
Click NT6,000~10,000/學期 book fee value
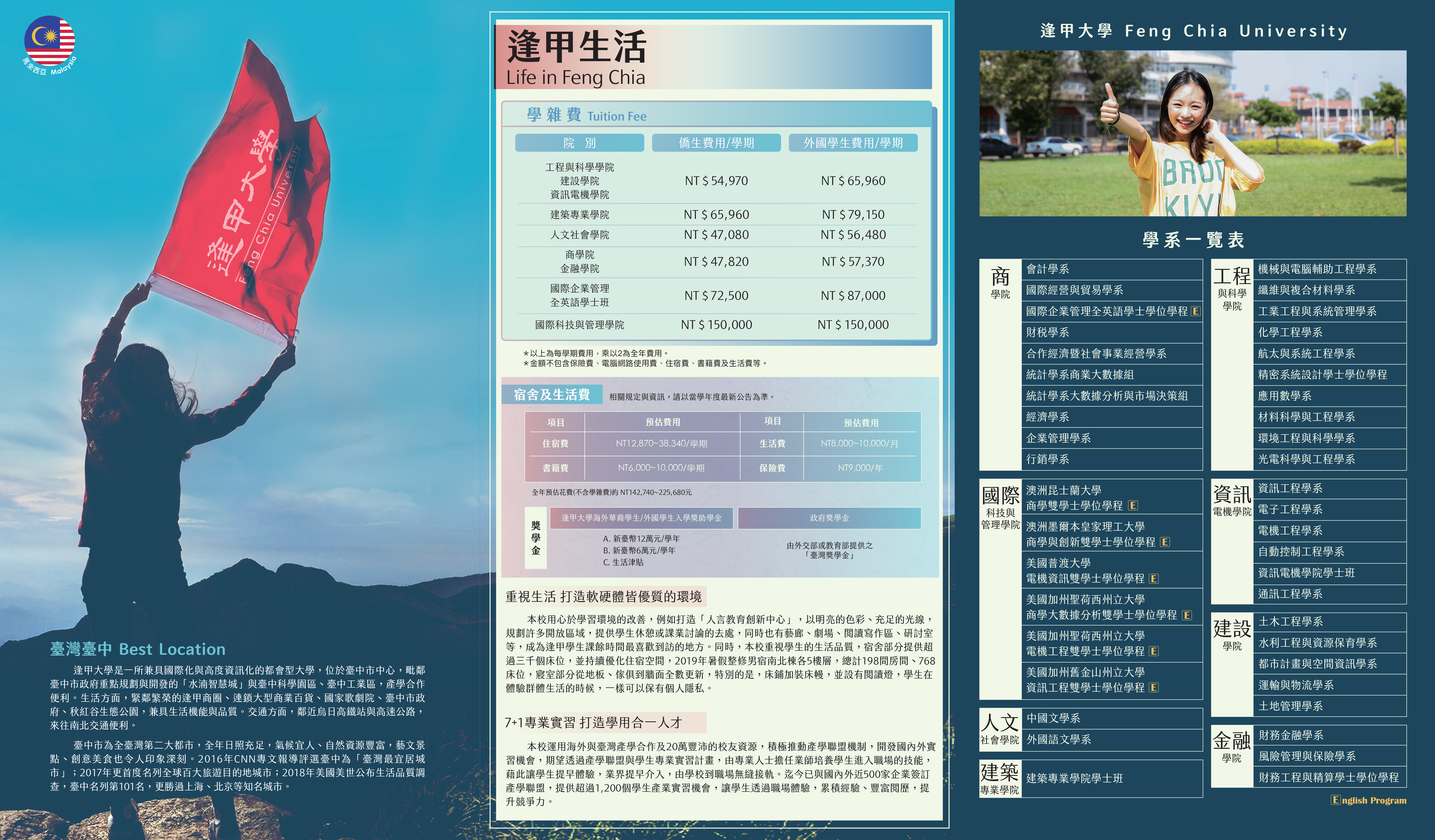[662, 468]
